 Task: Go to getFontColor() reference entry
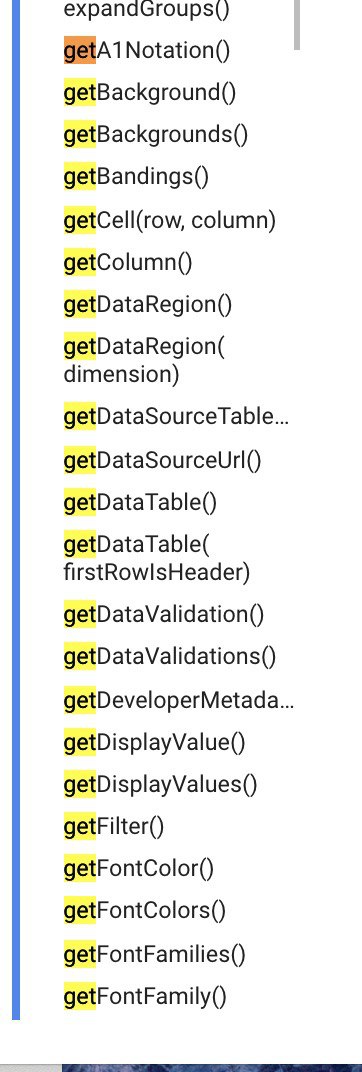click(139, 869)
